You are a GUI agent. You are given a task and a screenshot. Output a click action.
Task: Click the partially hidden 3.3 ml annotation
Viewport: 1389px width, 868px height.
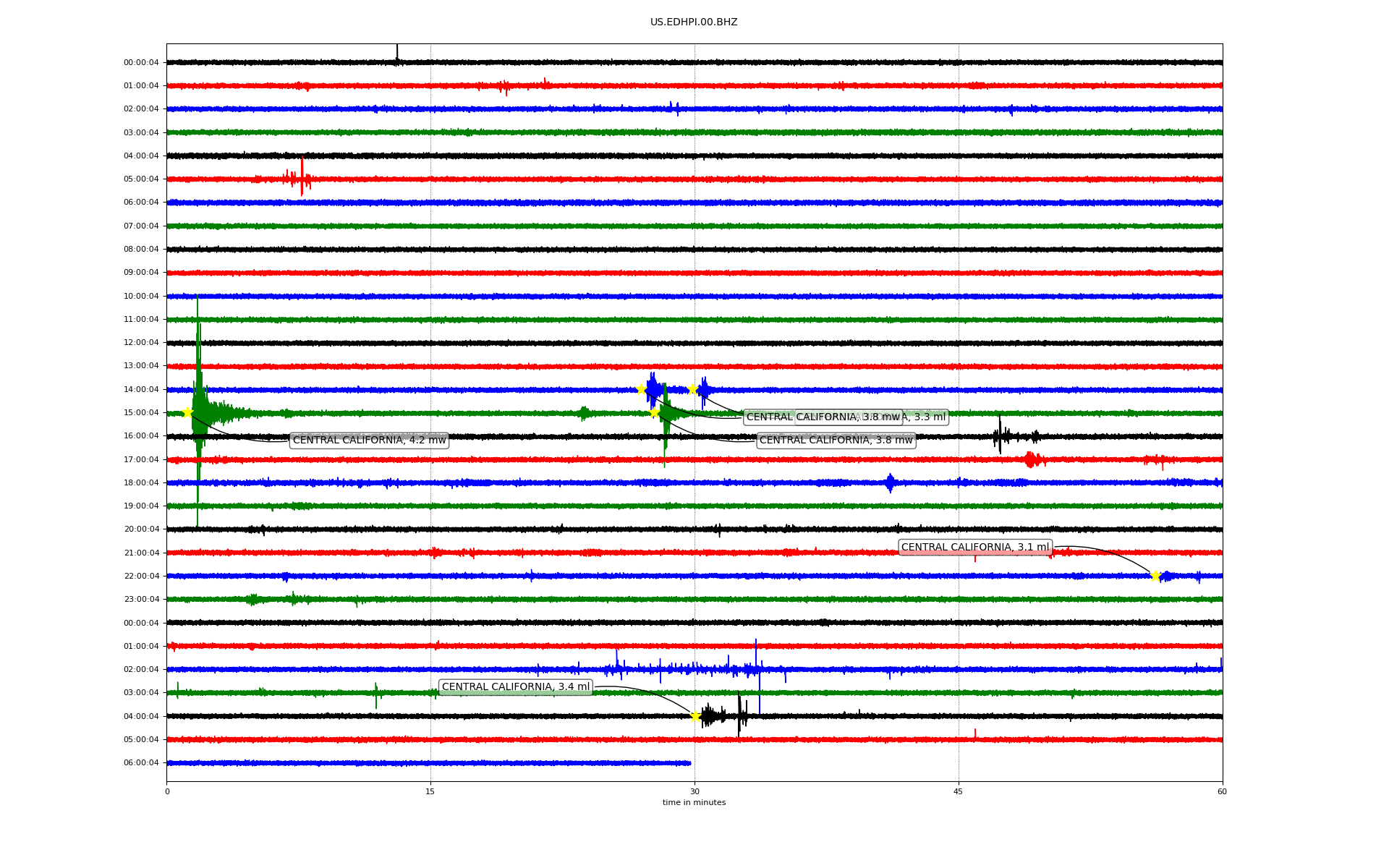pyautogui.click(x=927, y=417)
